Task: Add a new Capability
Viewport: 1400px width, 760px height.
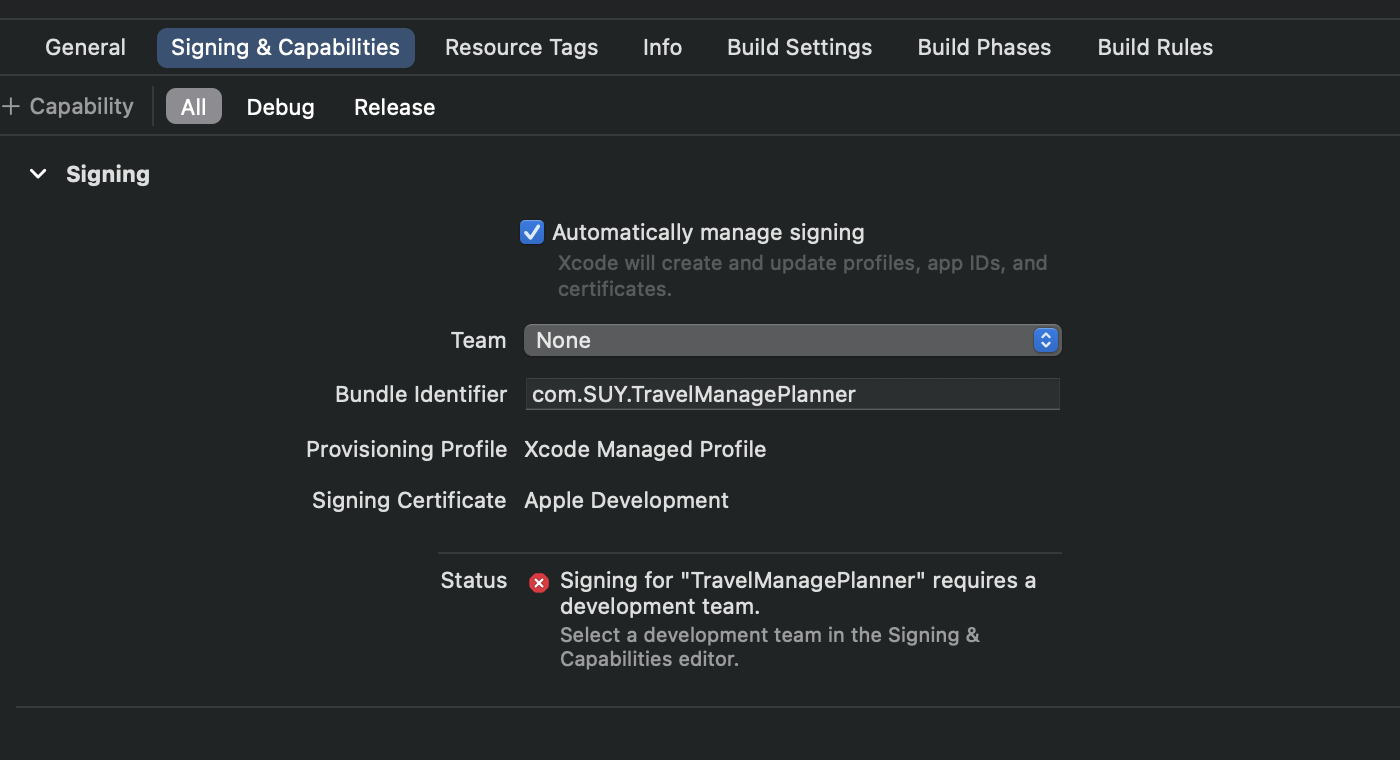Action: pos(68,106)
